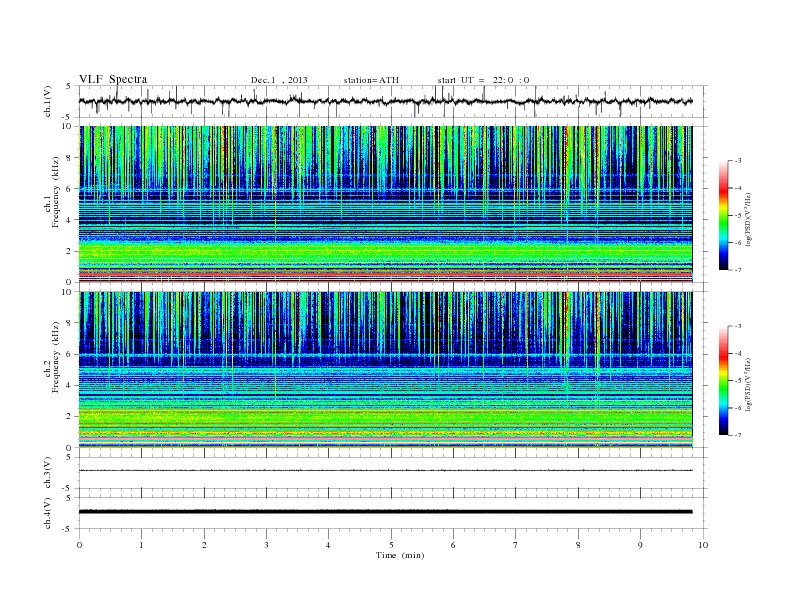The height and width of the screenshot is (612, 792).
Task: Click the log(PSD) label beside lower colorbar
Action: click(x=748, y=383)
